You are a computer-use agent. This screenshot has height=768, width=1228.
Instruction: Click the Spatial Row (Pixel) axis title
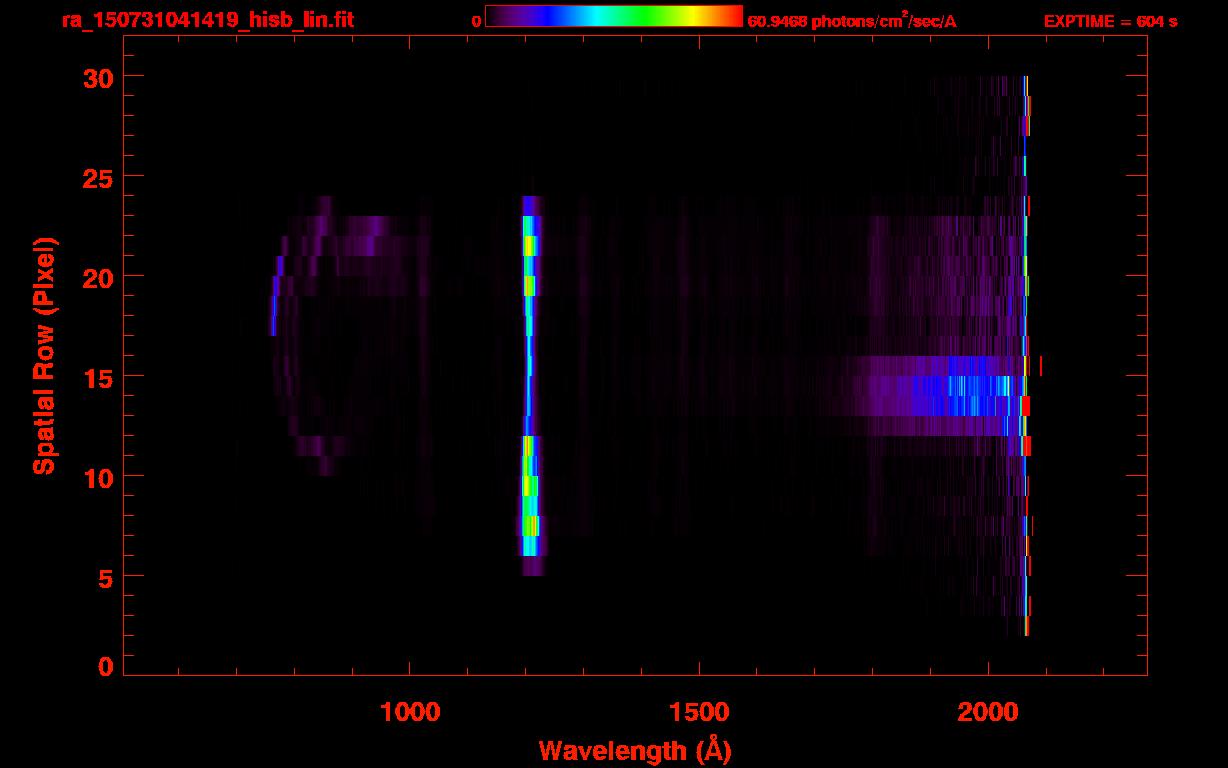click(x=43, y=356)
